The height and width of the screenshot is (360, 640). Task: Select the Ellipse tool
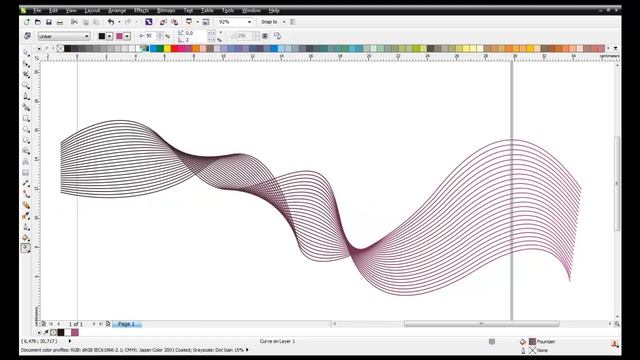26,129
